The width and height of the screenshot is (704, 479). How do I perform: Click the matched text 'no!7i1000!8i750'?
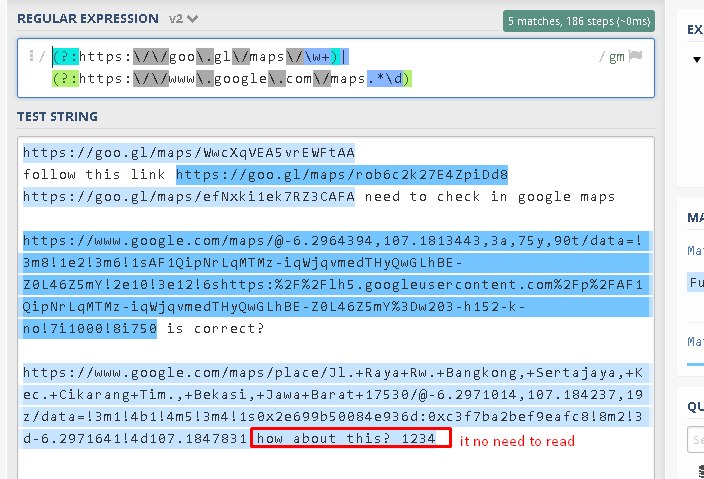pos(90,329)
